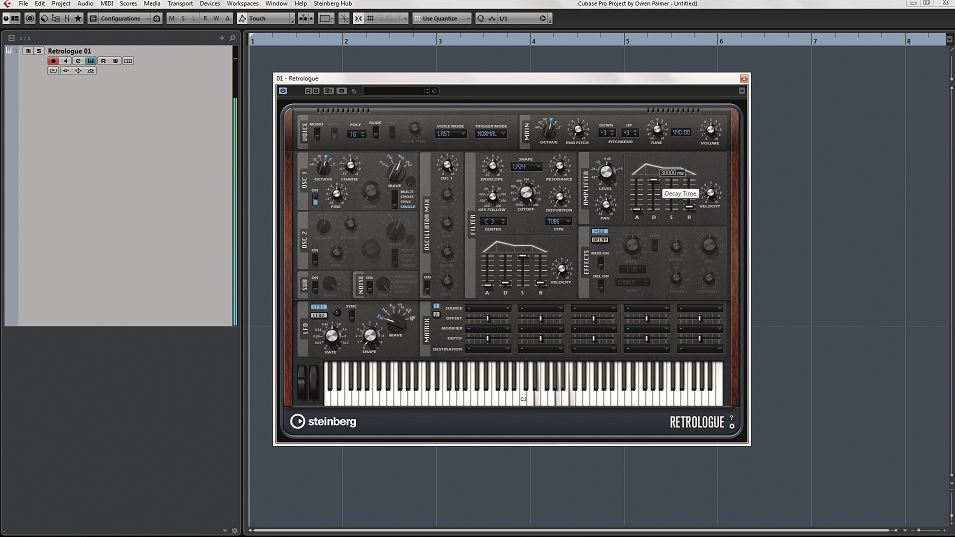Image resolution: width=955 pixels, height=537 pixels.
Task: Open the Voice Mode LAST dropdown
Action: coord(451,133)
